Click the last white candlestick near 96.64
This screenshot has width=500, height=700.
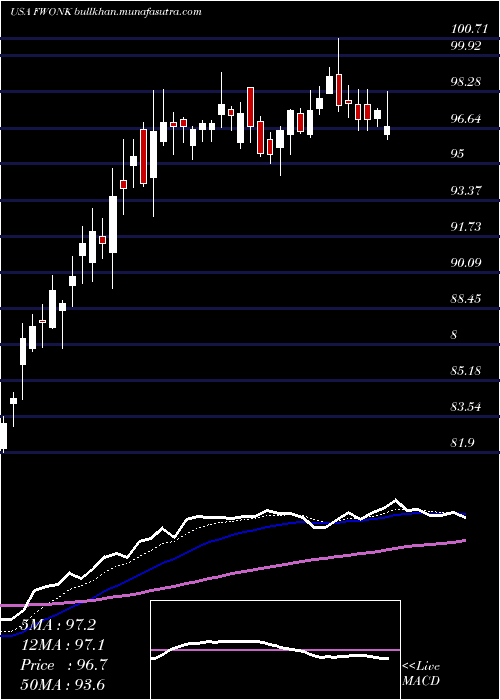coord(387,130)
